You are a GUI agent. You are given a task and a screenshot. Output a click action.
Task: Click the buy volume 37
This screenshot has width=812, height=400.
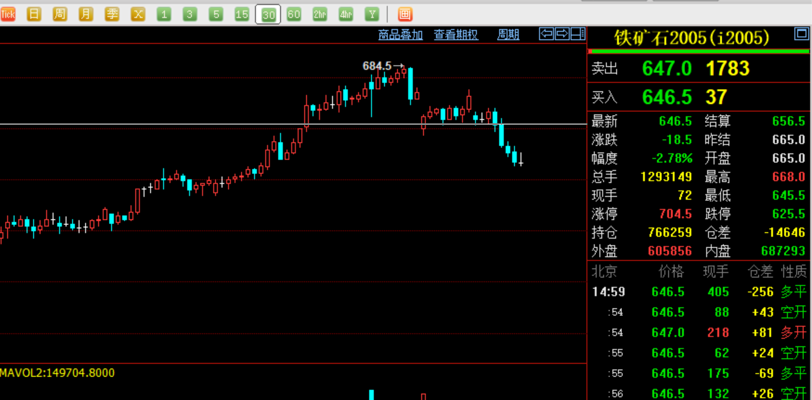tap(716, 97)
